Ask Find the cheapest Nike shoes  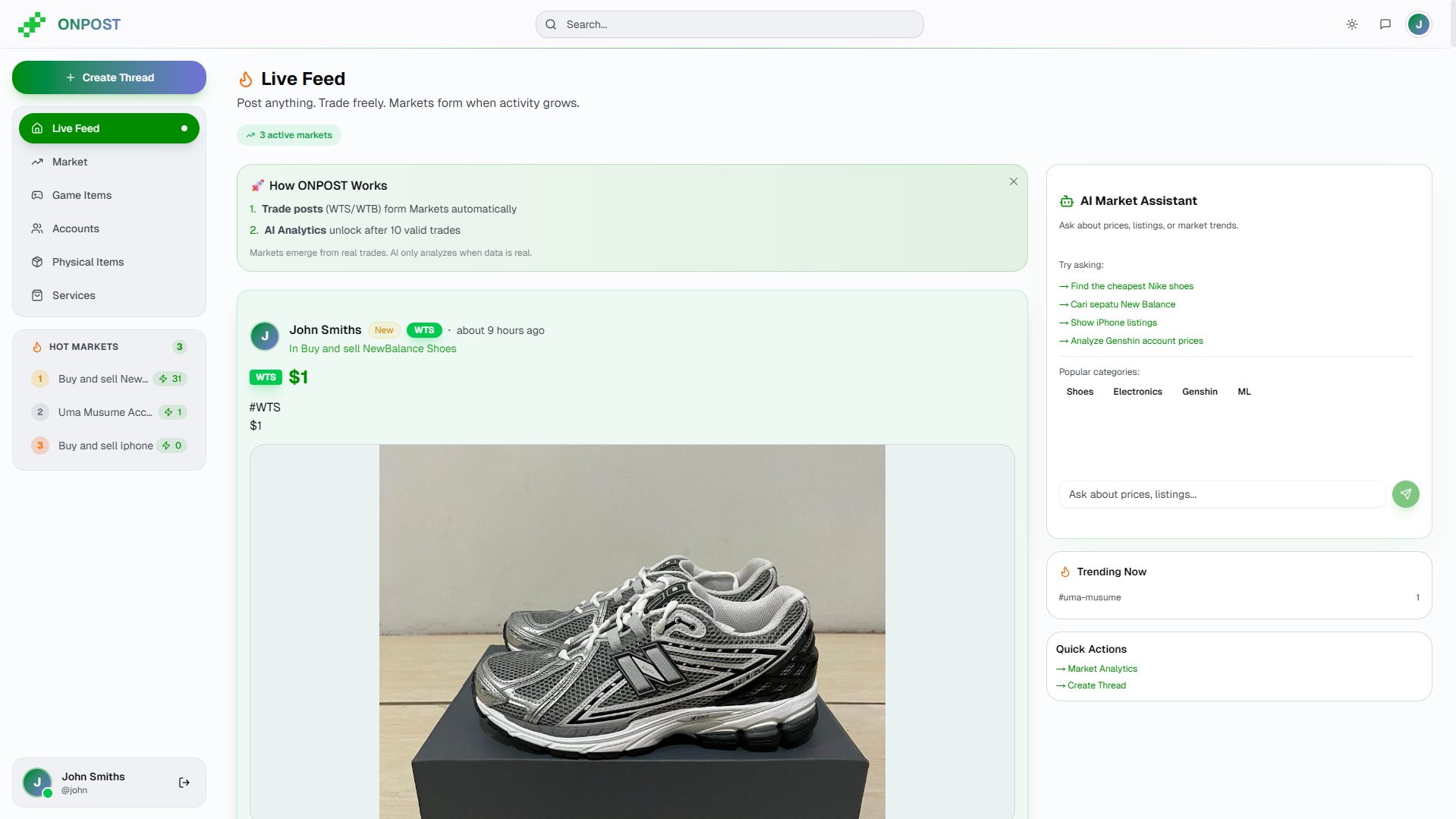tap(1127, 286)
